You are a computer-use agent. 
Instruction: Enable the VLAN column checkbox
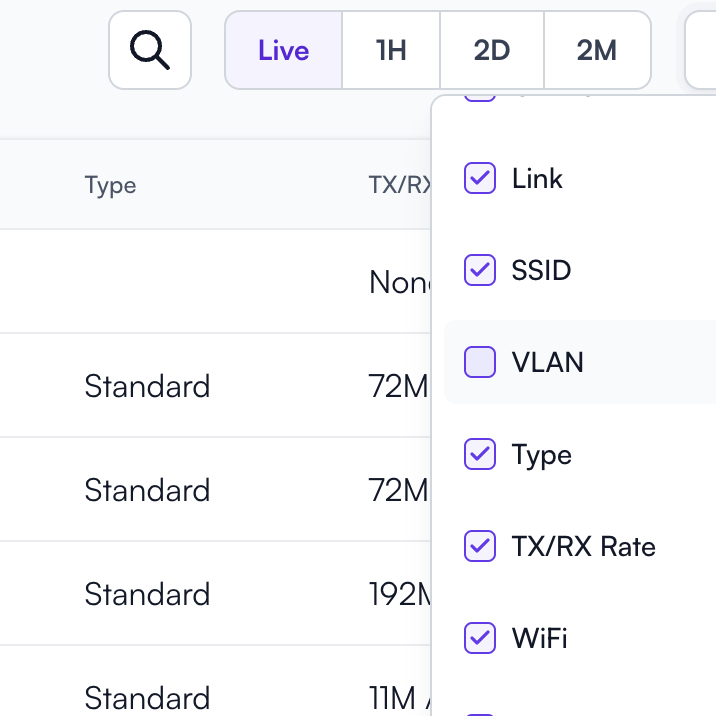coord(480,362)
